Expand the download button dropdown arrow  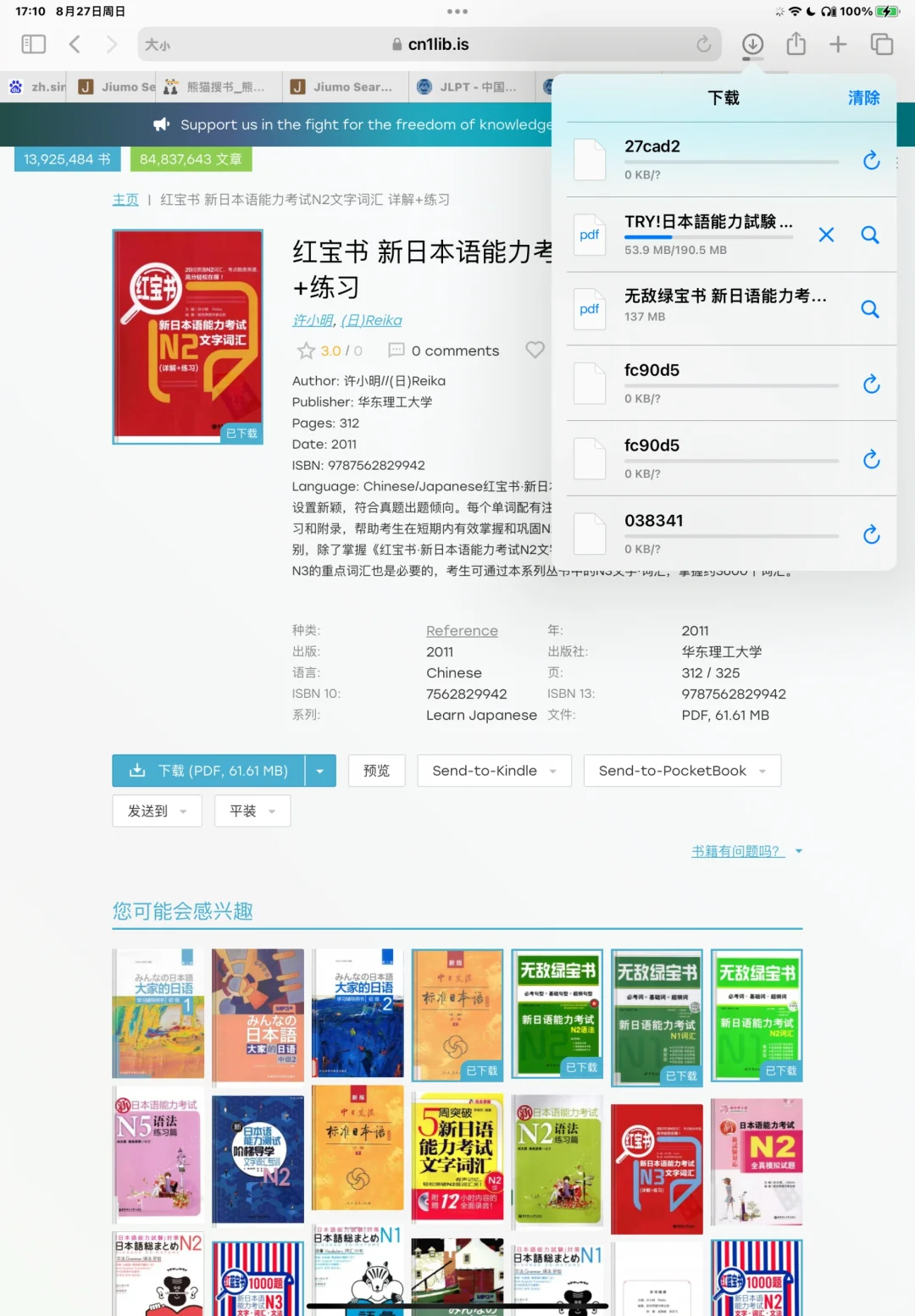pos(320,771)
